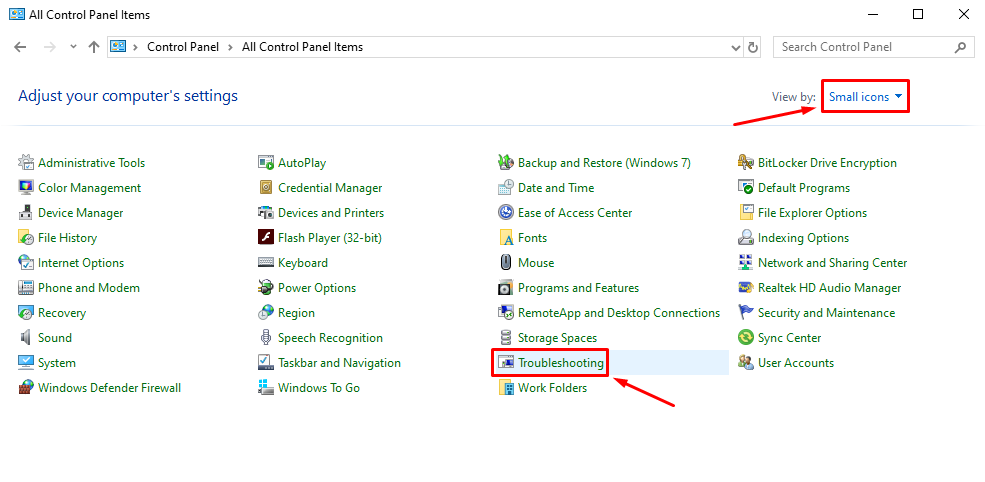Click the Credential Manager icon

266,188
